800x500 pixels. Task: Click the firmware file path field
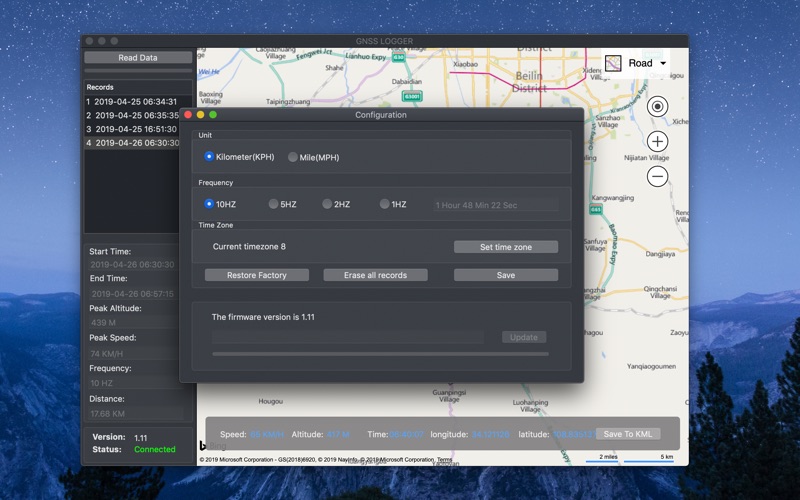[x=347, y=337]
